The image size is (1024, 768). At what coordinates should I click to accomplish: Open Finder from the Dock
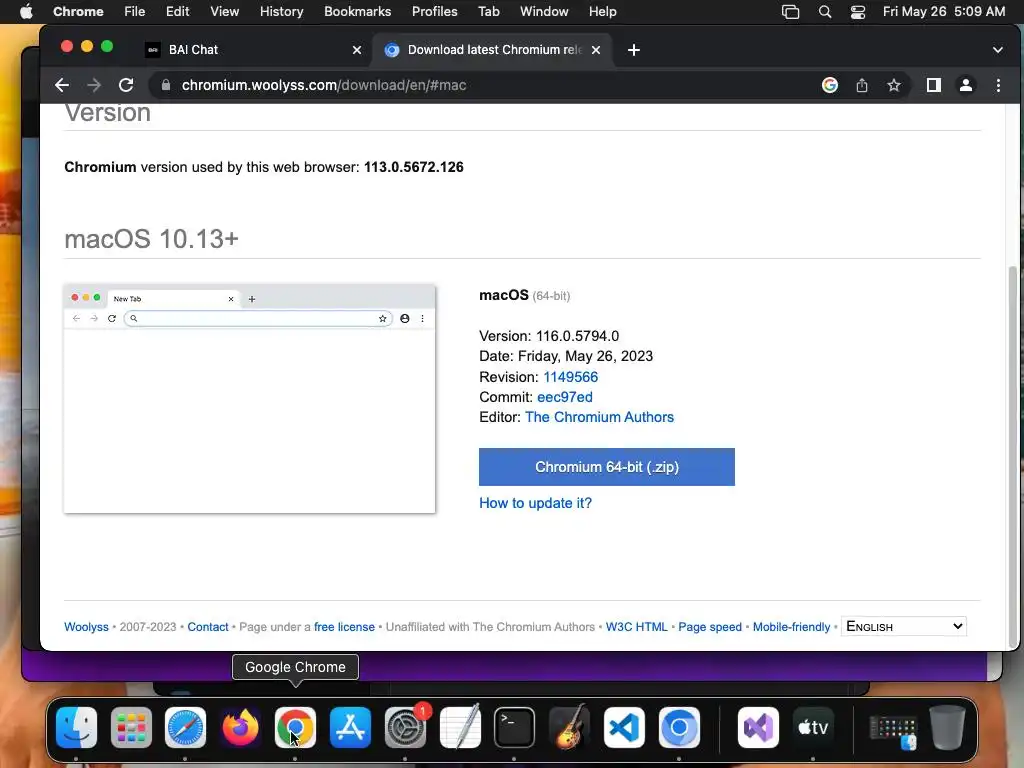[76, 727]
